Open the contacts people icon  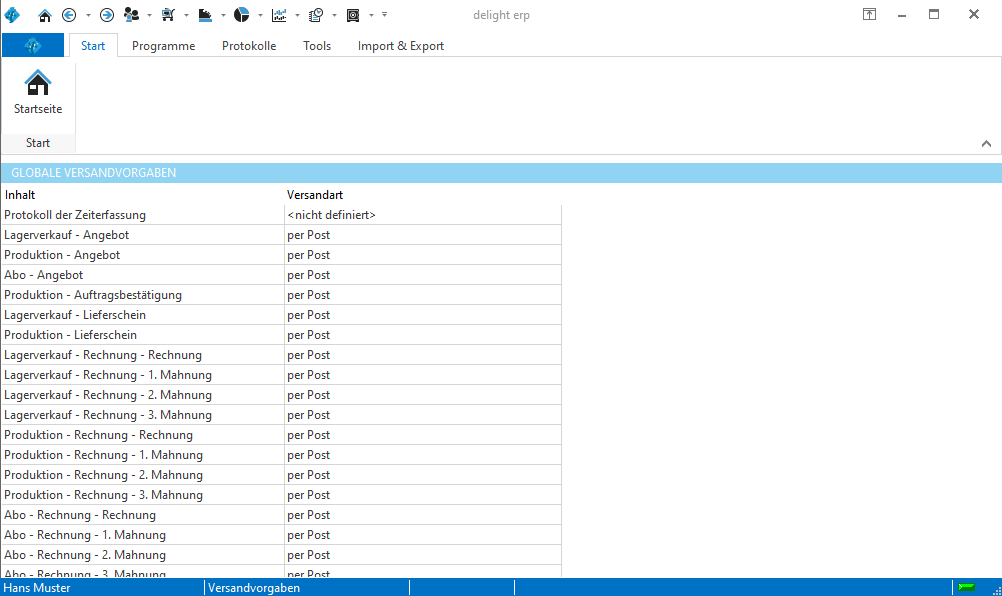(x=131, y=15)
